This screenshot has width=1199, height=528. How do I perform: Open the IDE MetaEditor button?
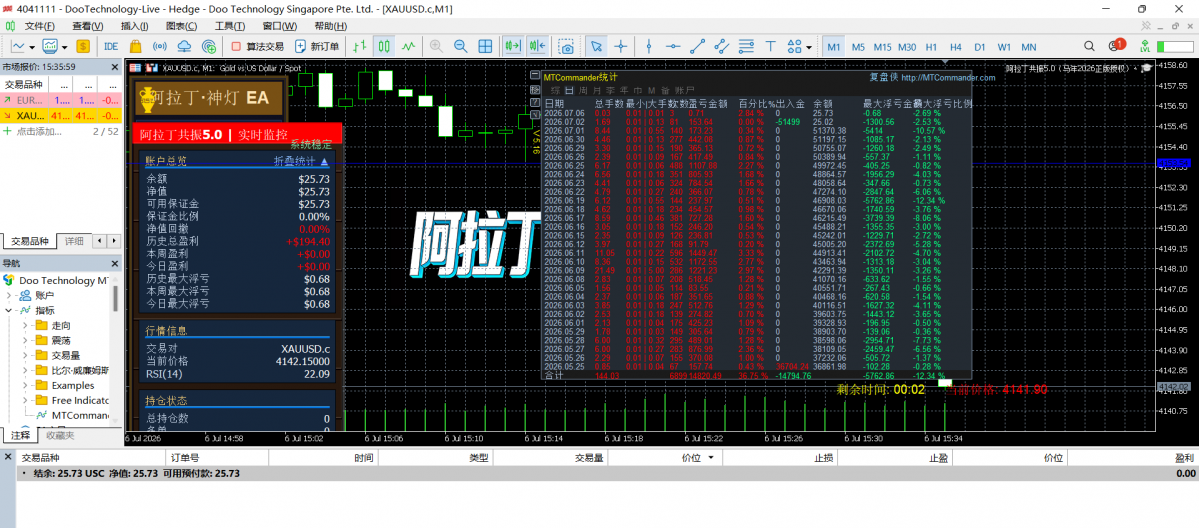111,46
